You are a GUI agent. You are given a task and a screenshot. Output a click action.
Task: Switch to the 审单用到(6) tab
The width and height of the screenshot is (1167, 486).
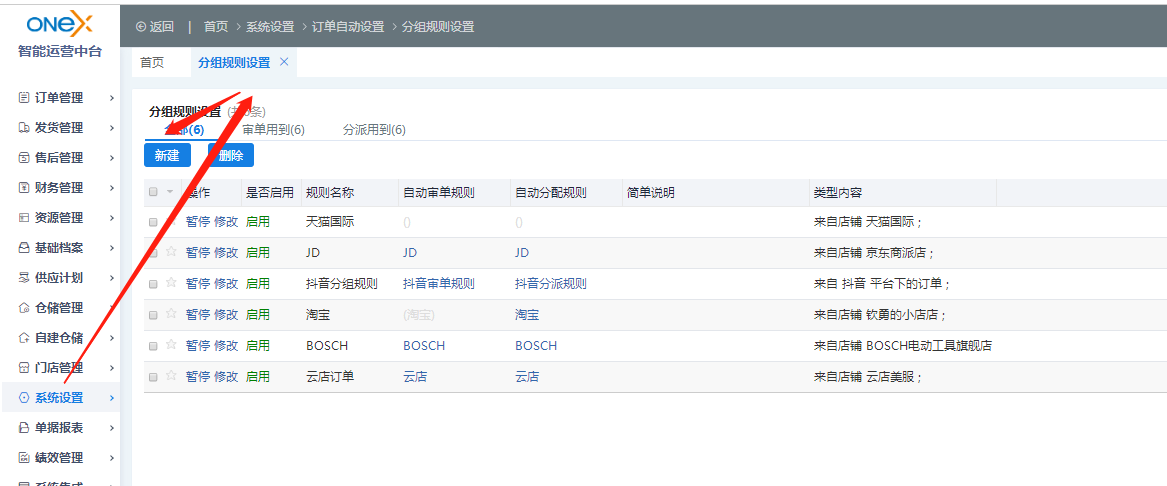[x=273, y=130]
